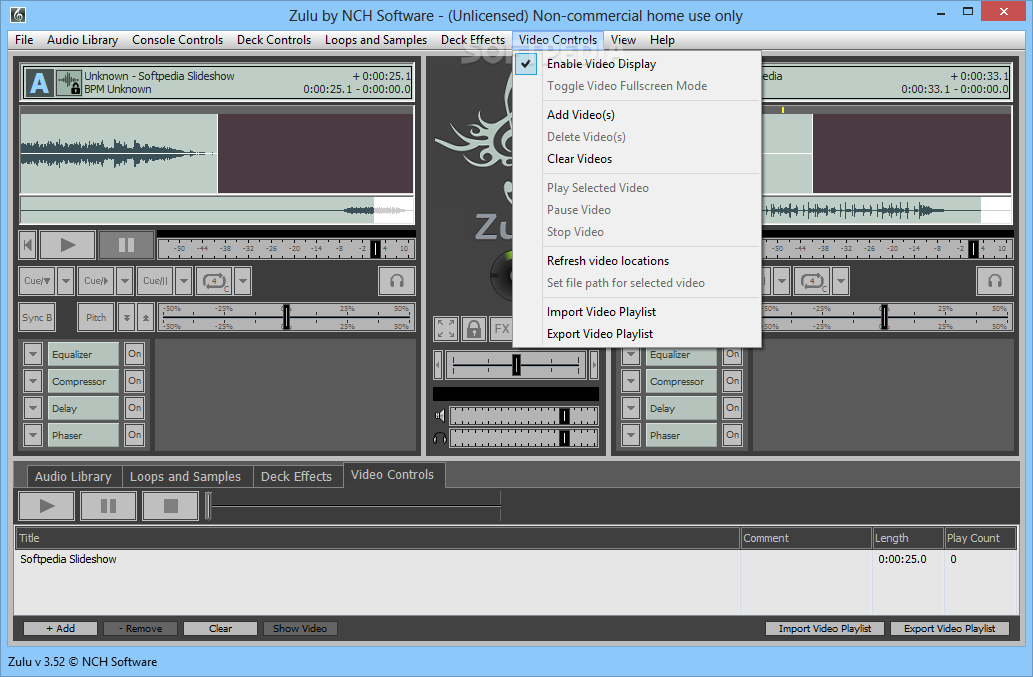Click the master volume speaker icon
The width and height of the screenshot is (1033, 677).
pos(440,416)
